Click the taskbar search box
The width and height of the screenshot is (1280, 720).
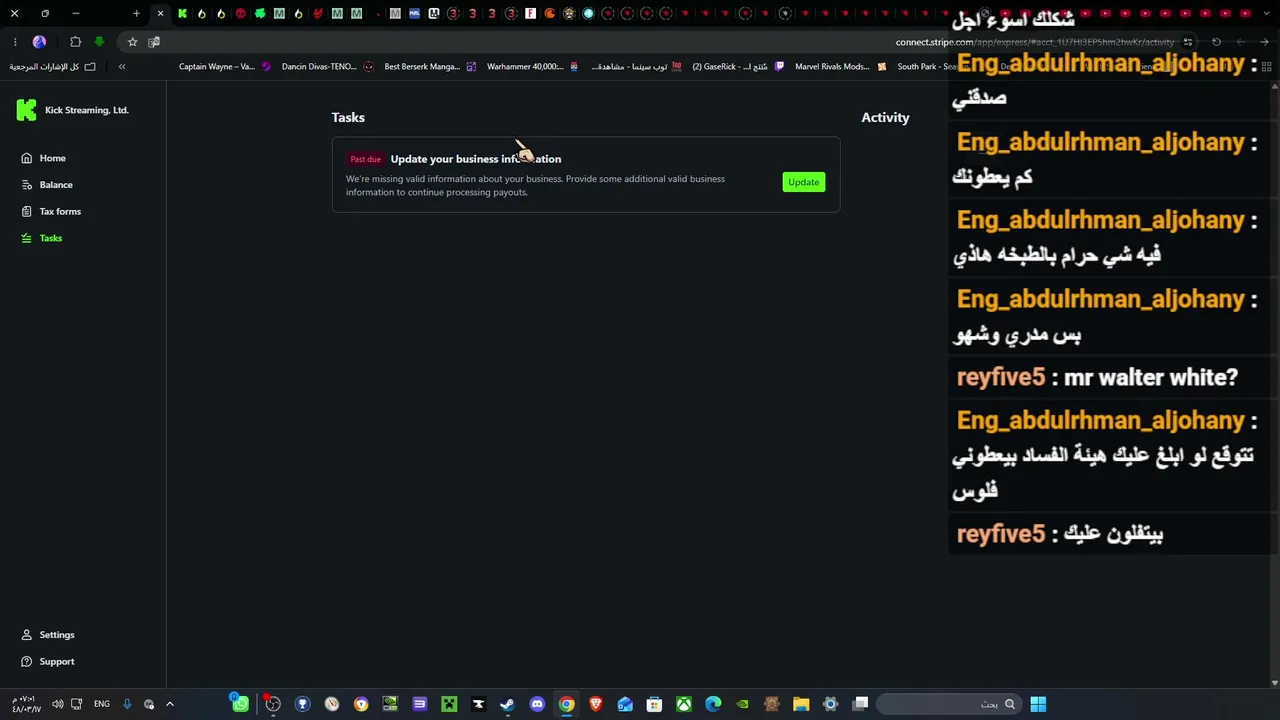[x=948, y=704]
